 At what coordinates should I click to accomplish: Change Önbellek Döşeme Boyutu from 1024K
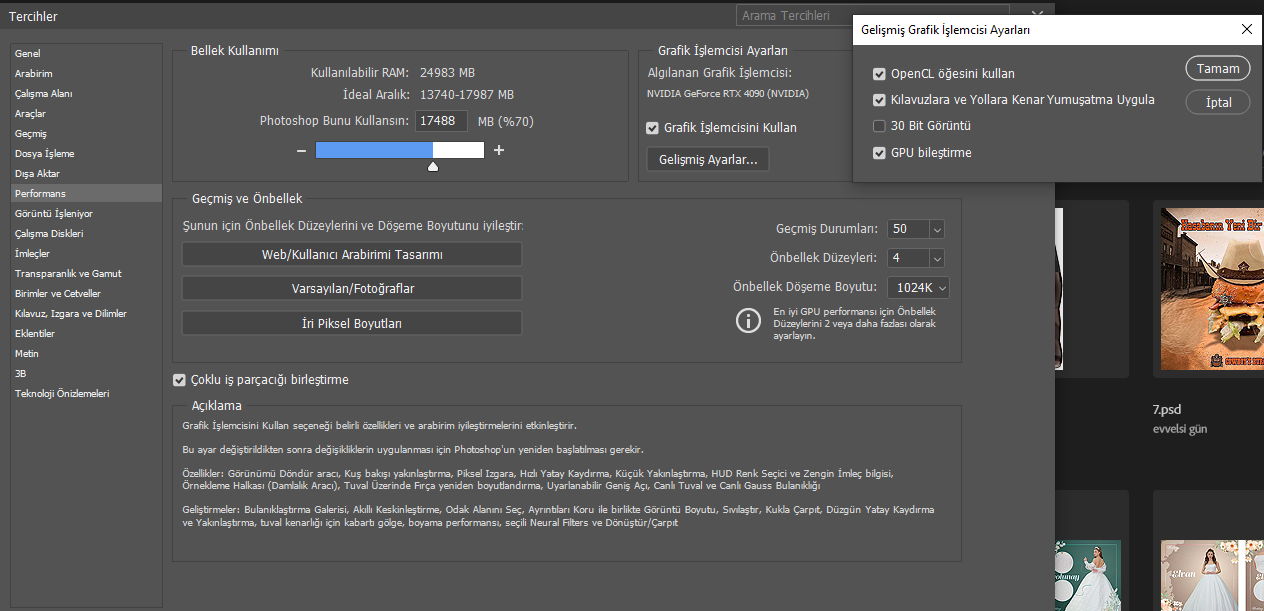pyautogui.click(x=939, y=287)
